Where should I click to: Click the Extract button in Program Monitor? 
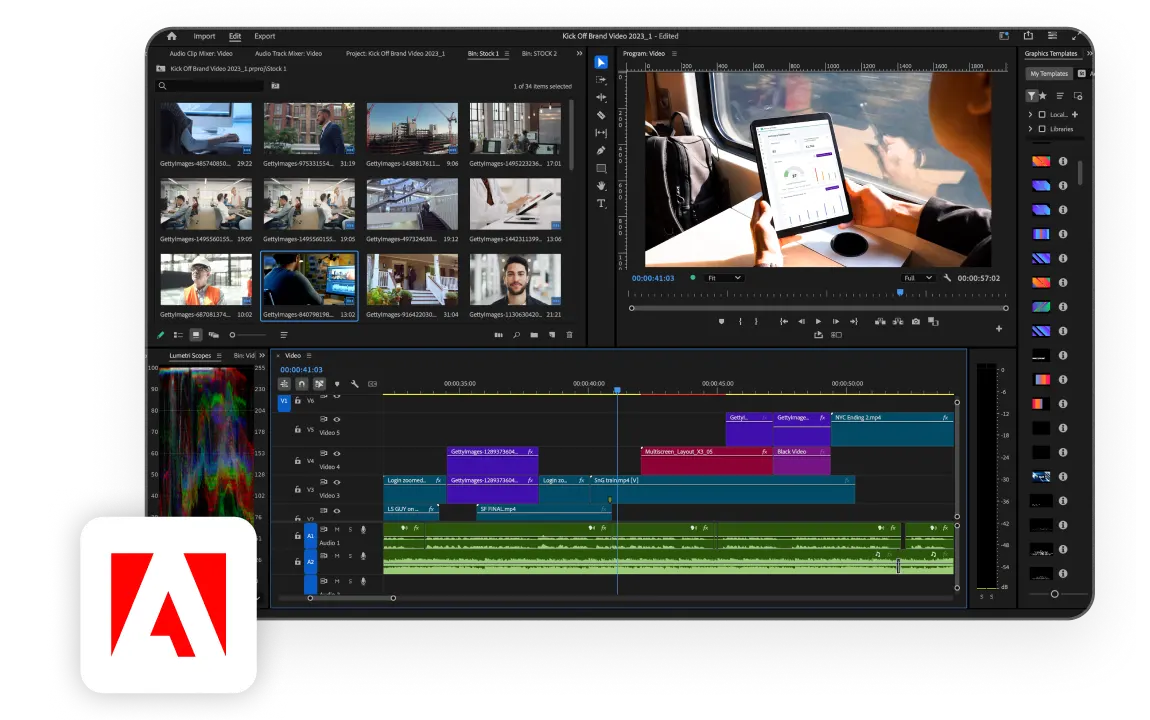(898, 321)
